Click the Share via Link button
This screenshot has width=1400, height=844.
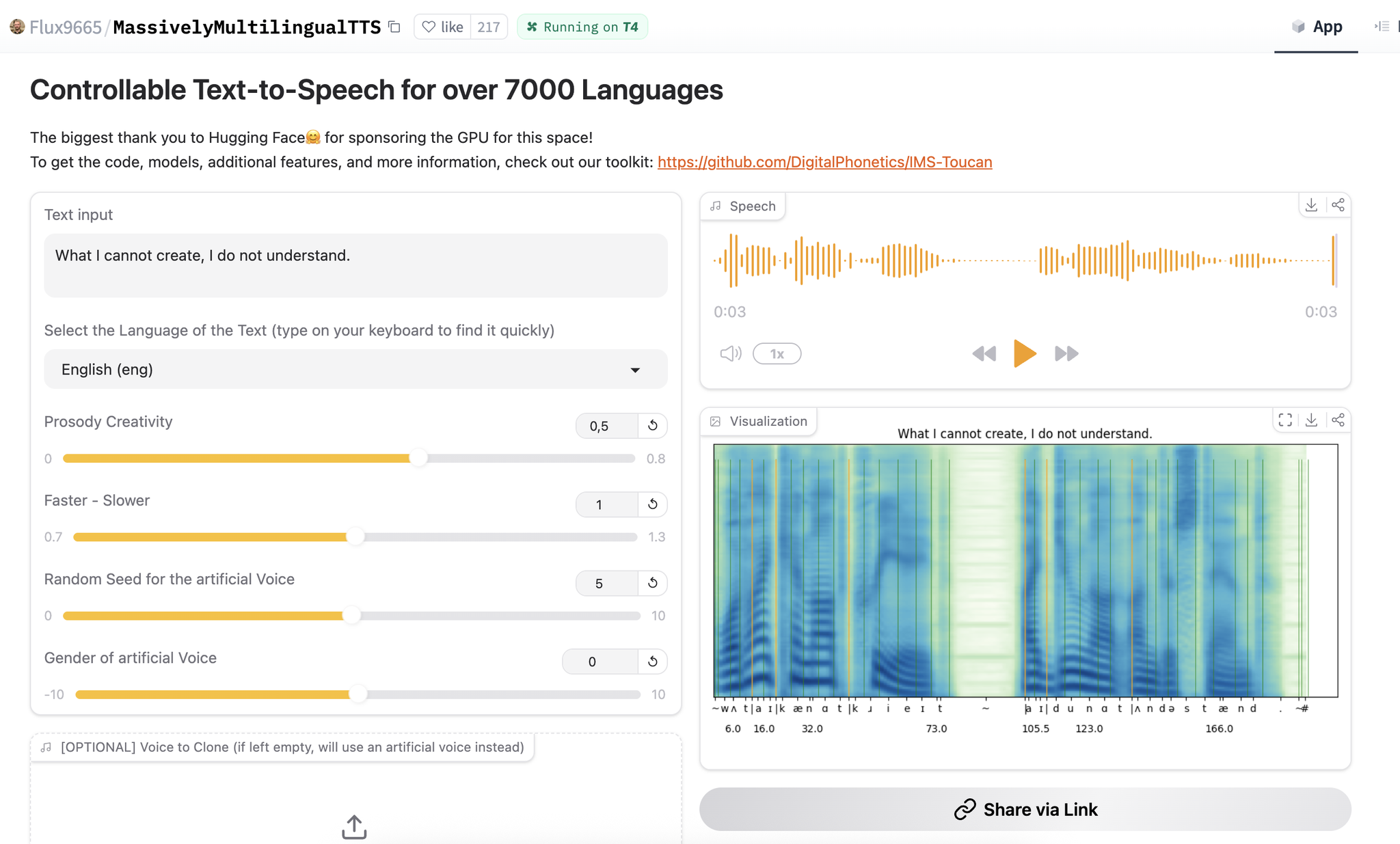pos(1025,809)
